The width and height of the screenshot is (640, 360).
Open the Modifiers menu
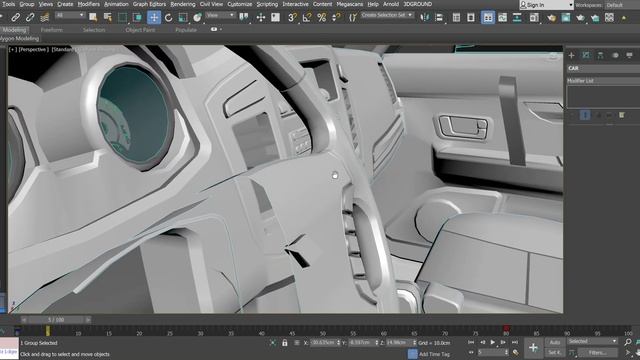tap(89, 4)
